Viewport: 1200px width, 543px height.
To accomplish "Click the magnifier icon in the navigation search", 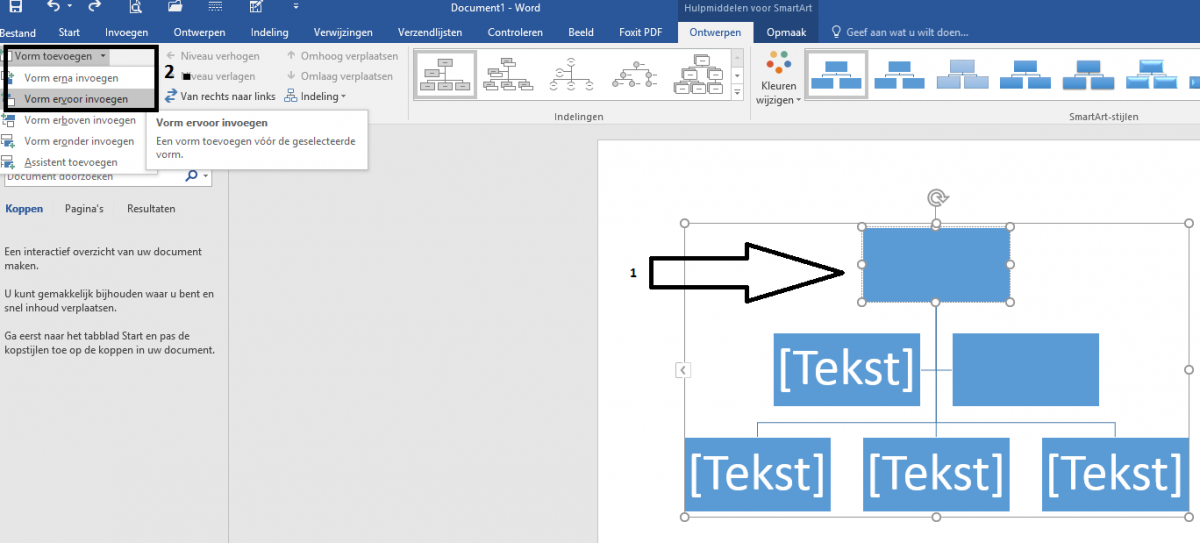I will pos(192,177).
